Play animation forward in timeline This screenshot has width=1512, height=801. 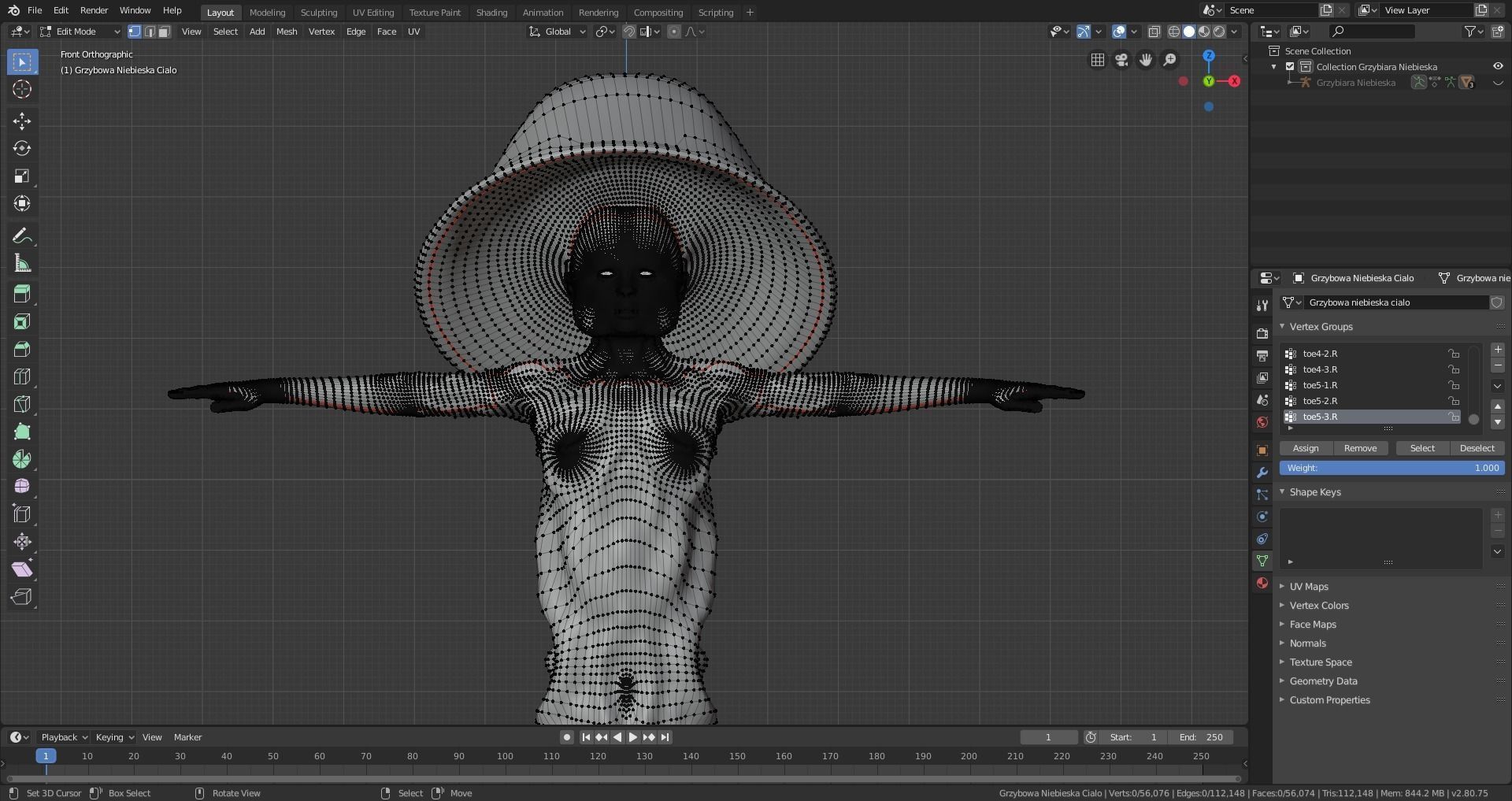click(633, 737)
